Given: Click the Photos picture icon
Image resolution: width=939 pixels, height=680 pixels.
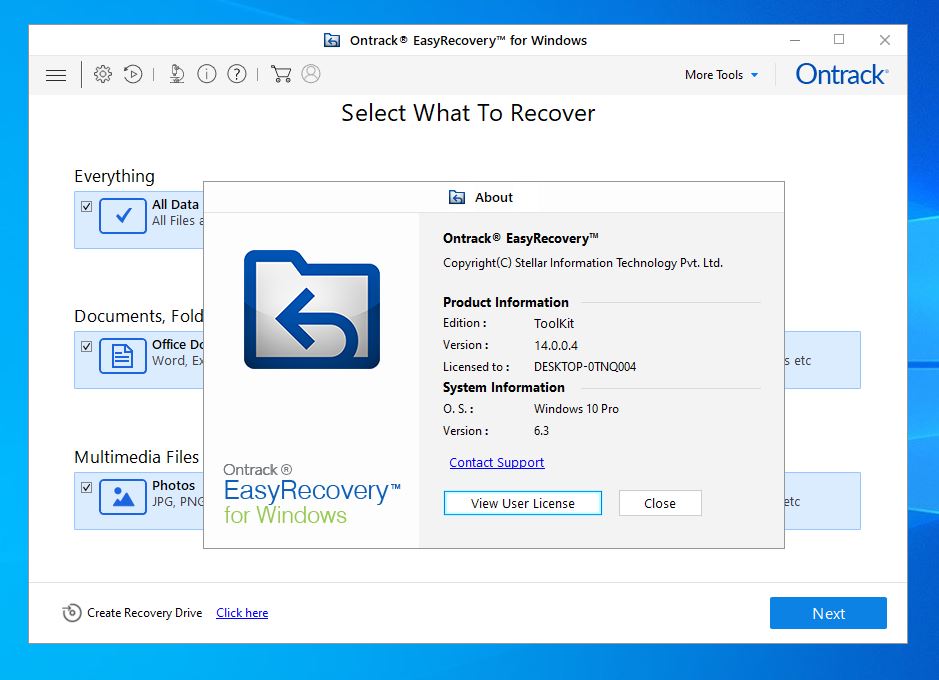Looking at the screenshot, I should click(x=123, y=497).
